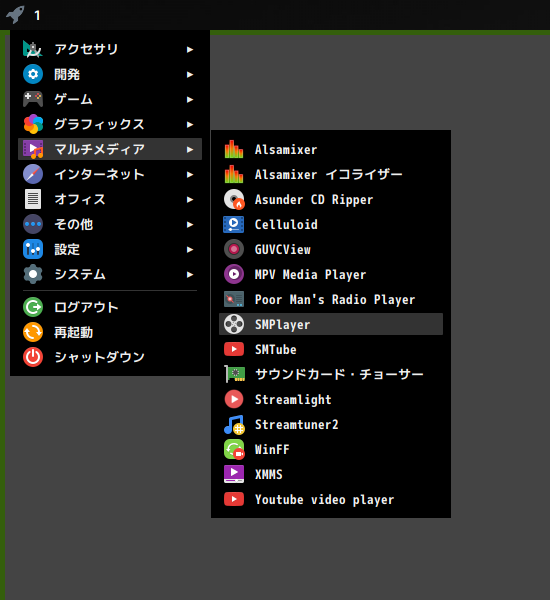
Task: Expand the インターネット submenu arrow
Action: (190, 174)
